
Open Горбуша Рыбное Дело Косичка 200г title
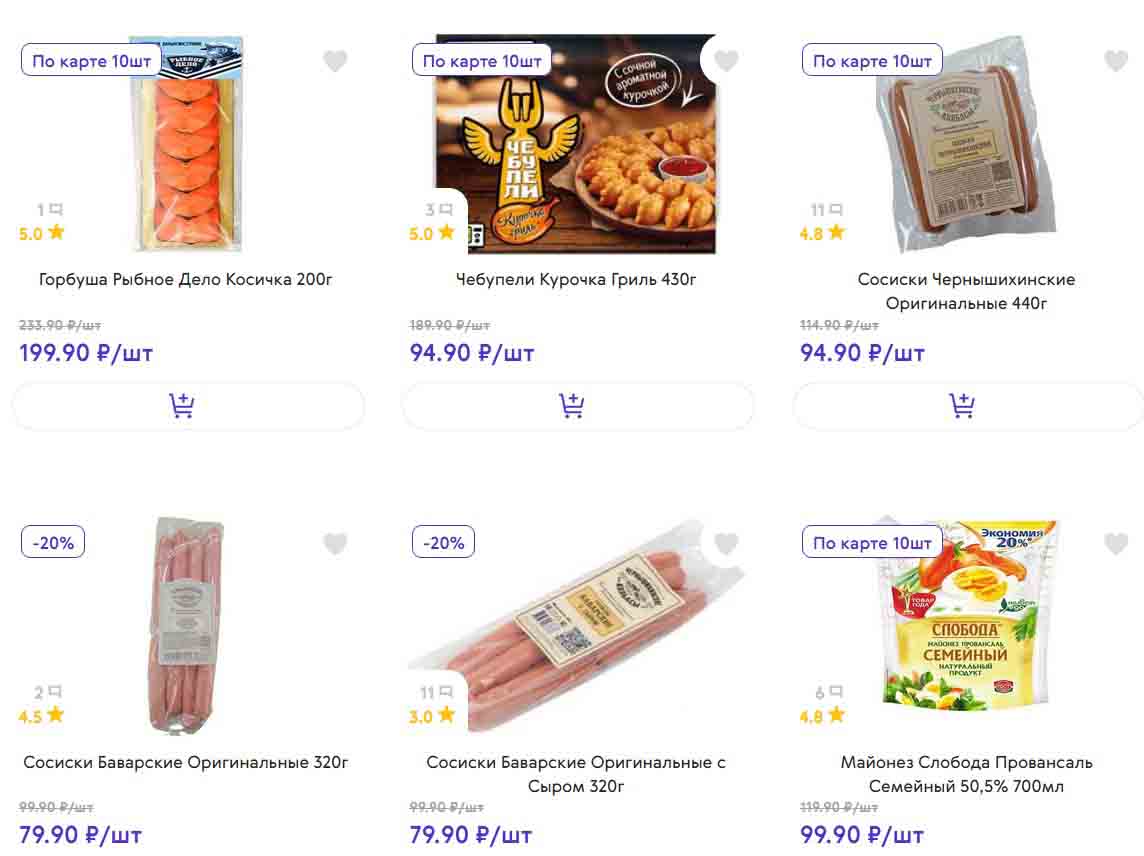pyautogui.click(x=186, y=279)
